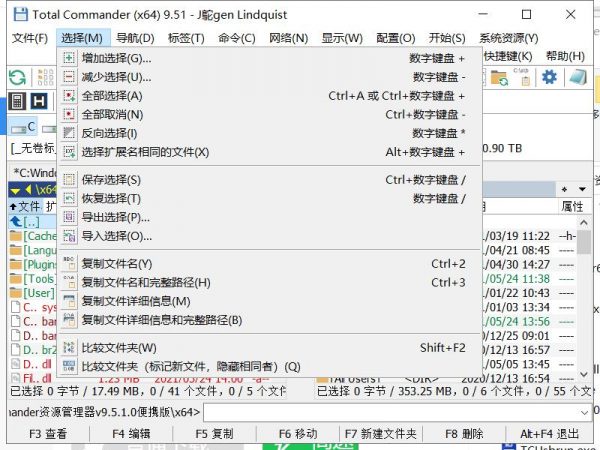600x450 pixels.
Task: Close the open 选择(M) menu
Action: [x=82, y=38]
